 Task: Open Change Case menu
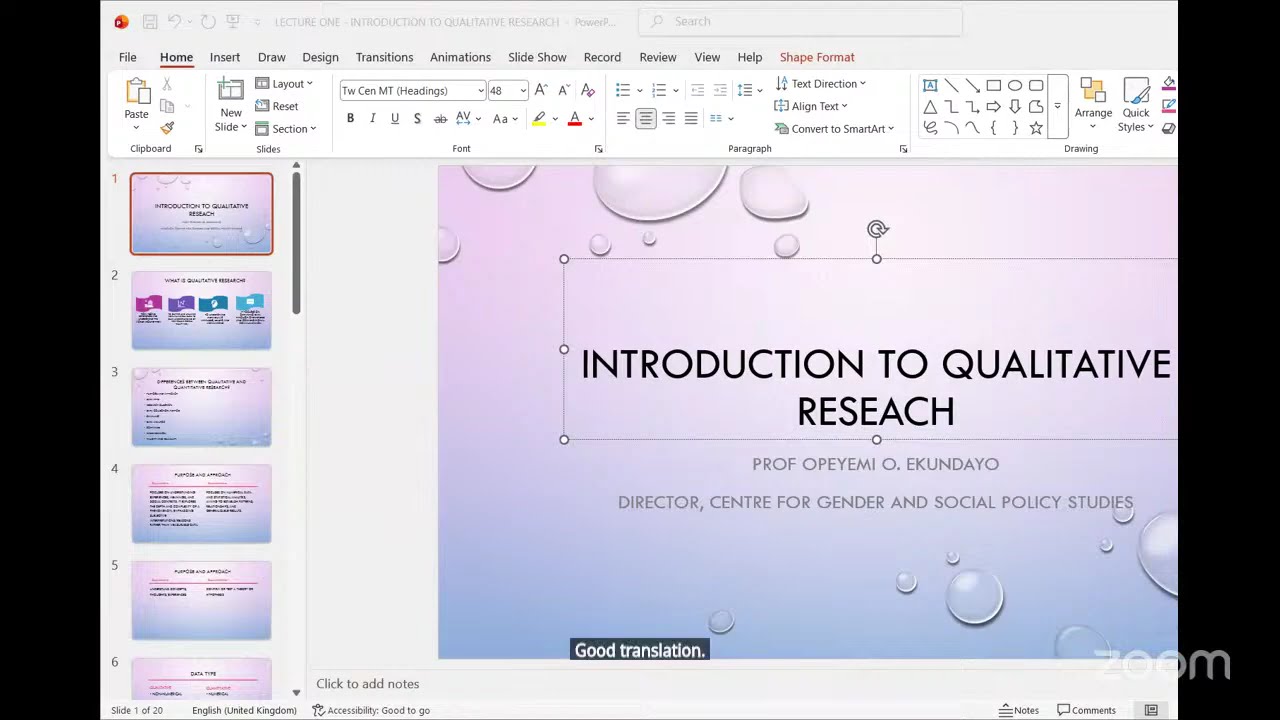tap(504, 119)
